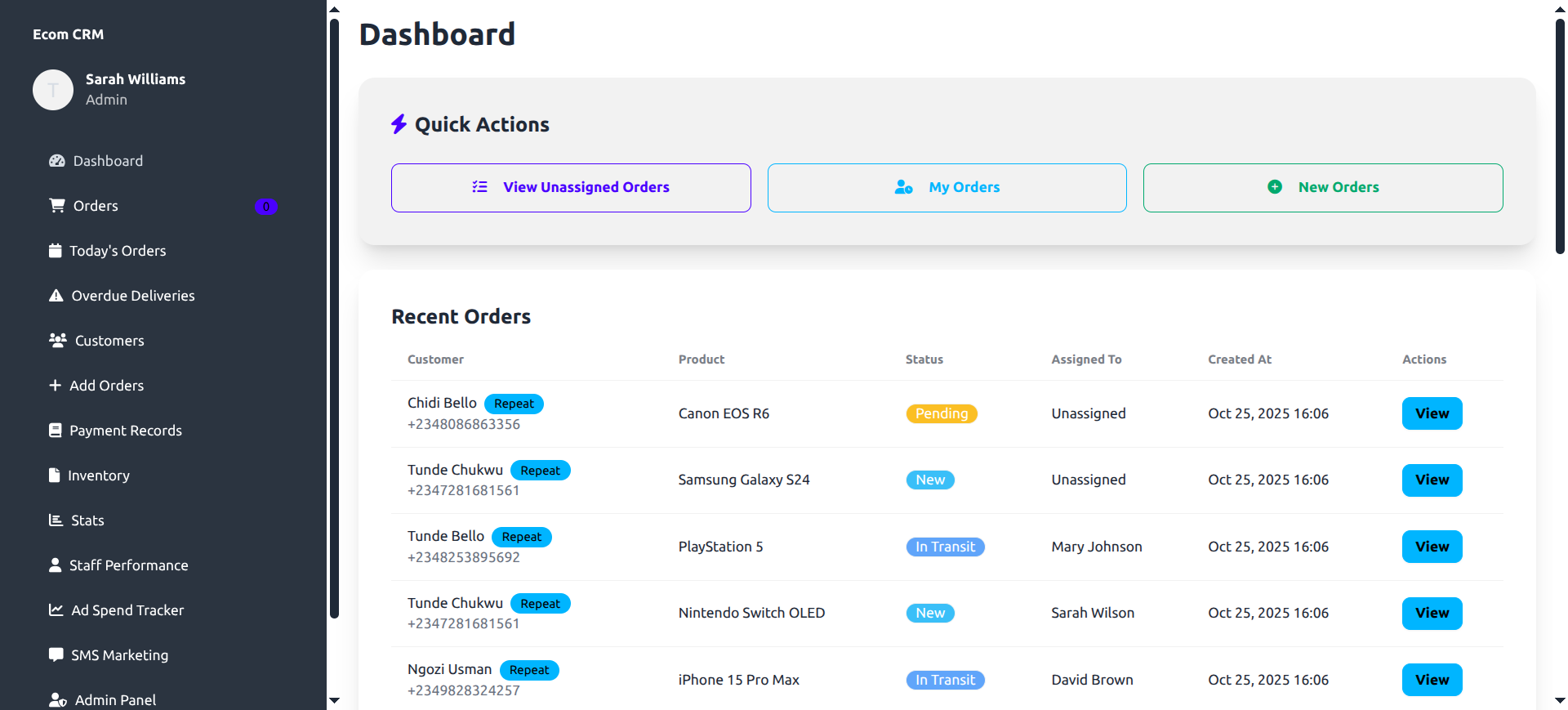Click sidebar scrollbar up arrow
Screen dimensions: 1568x710
pos(334,9)
